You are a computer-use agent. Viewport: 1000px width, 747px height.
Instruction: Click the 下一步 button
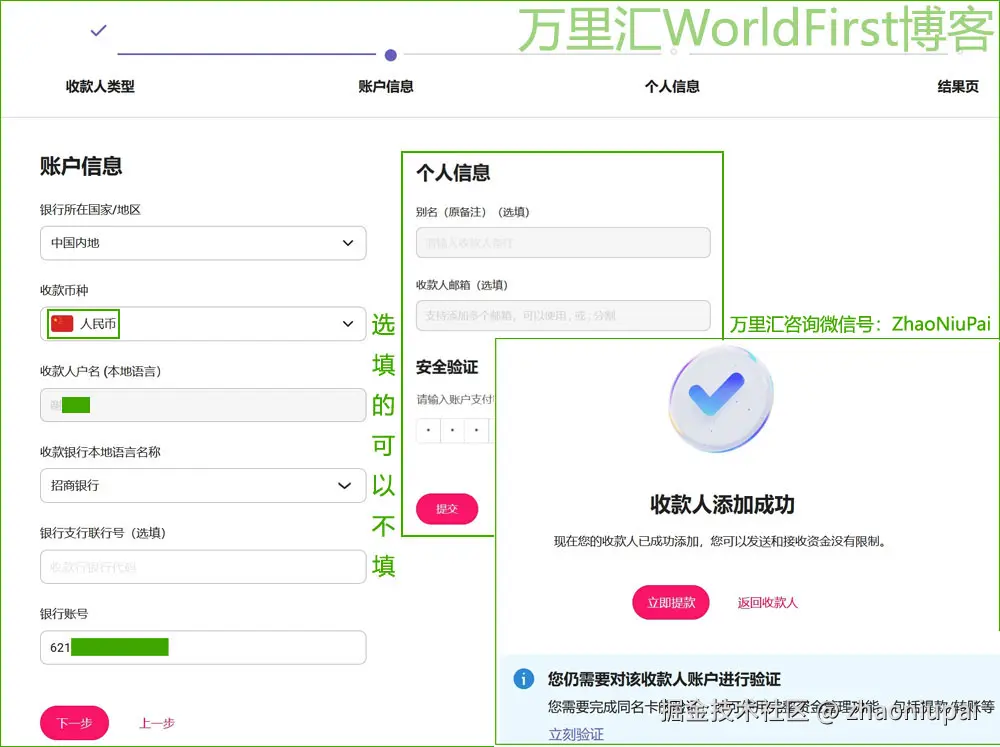[x=74, y=723]
